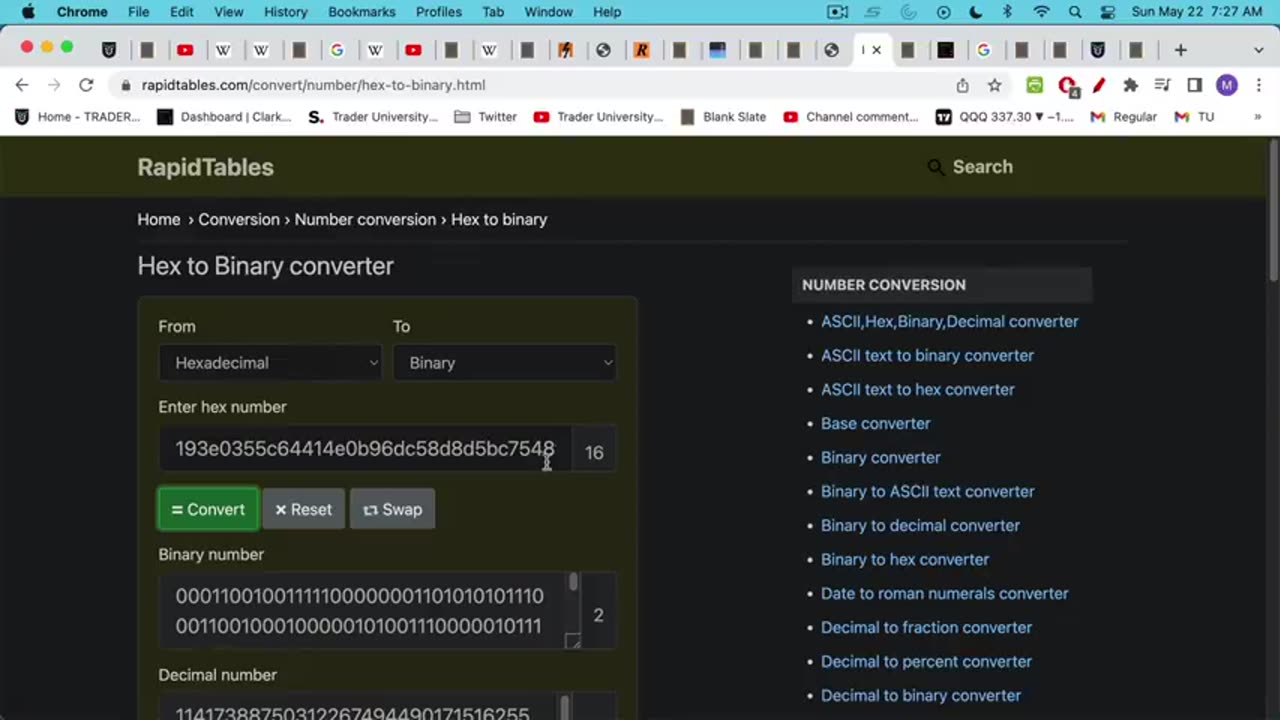Screen dimensions: 1280x720
Task: Open macOS Control Center
Action: (1107, 12)
